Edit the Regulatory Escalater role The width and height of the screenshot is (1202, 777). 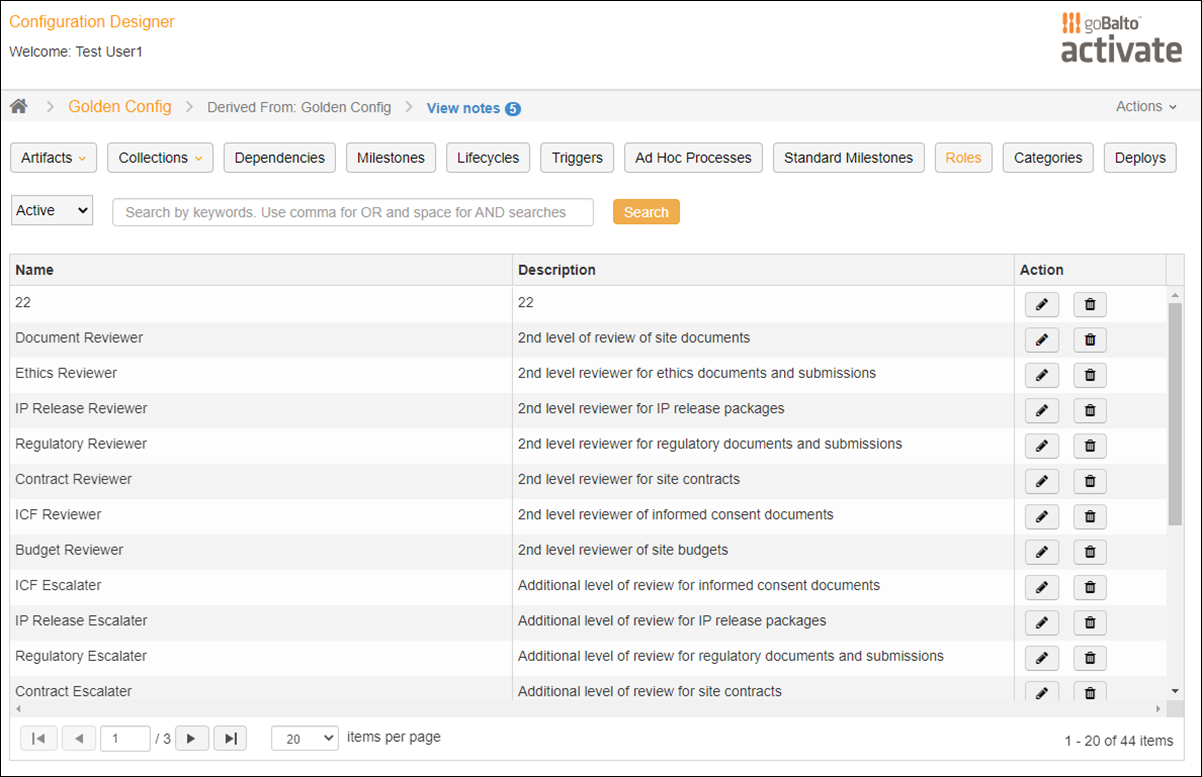[1041, 658]
